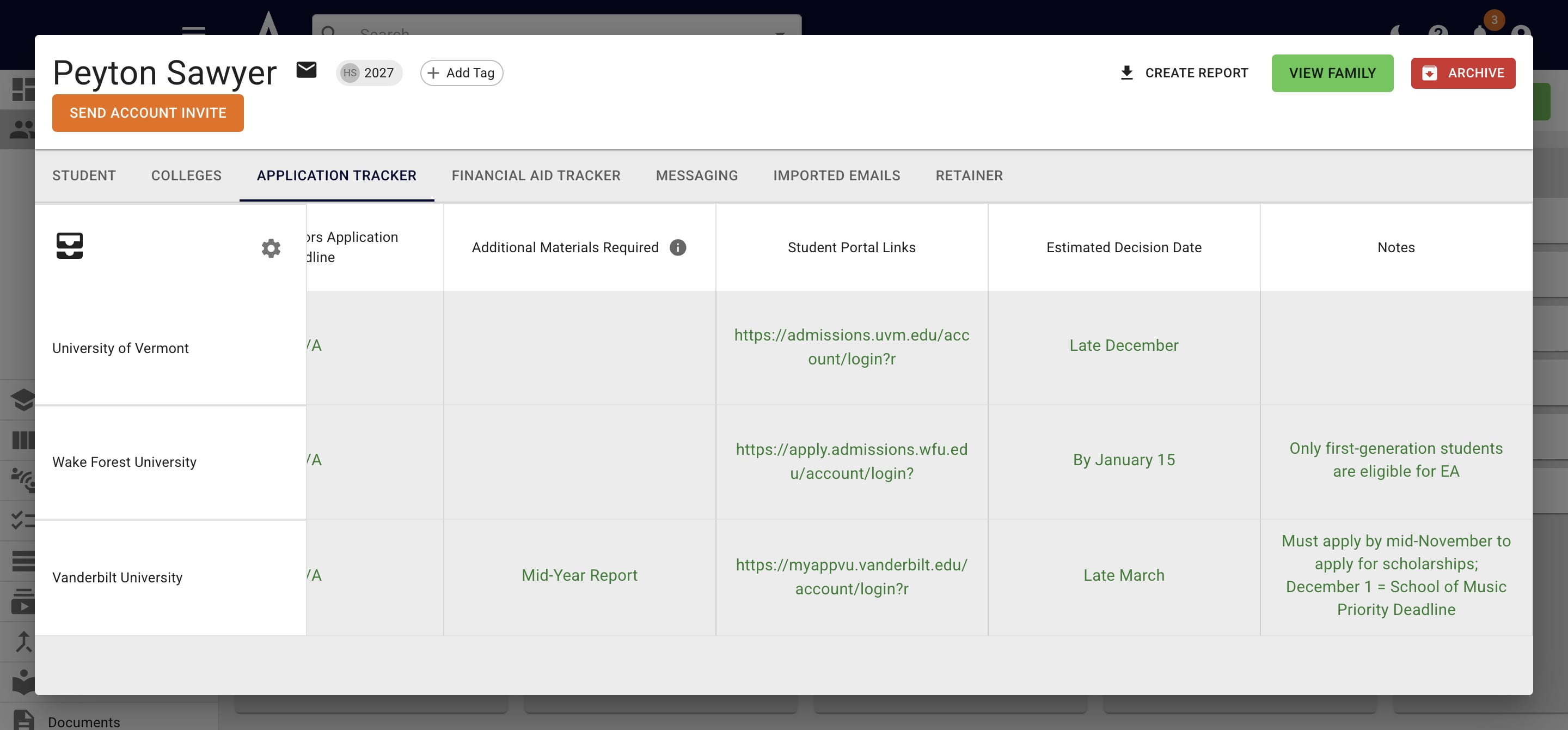Switch to the Retainer tab
The height and width of the screenshot is (730, 1568).
pyautogui.click(x=969, y=175)
